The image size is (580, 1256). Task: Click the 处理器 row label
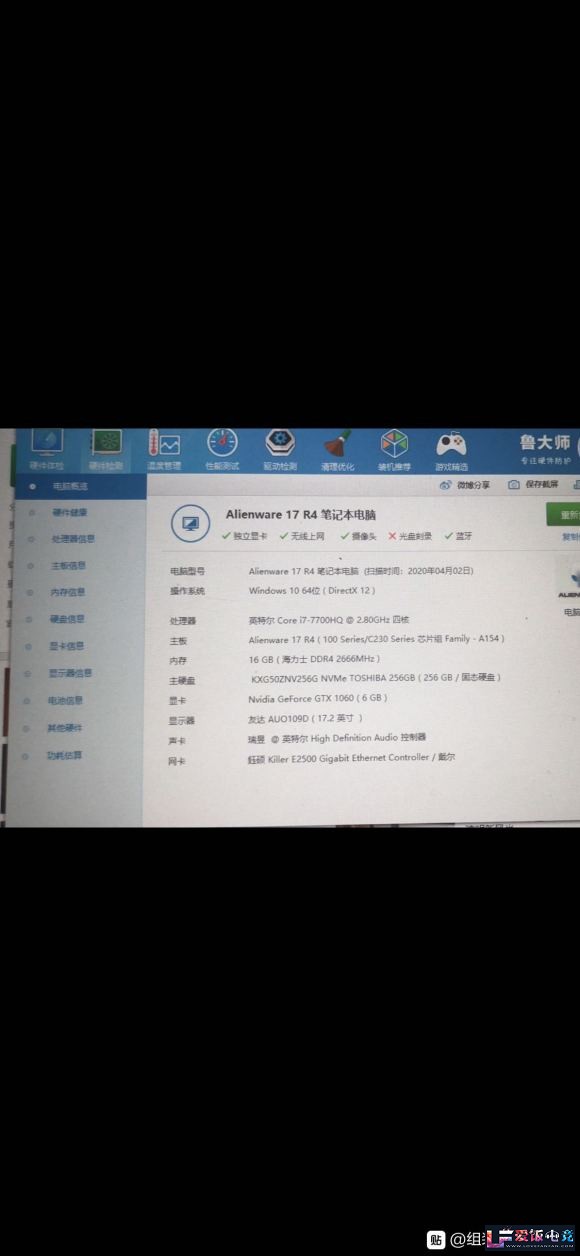click(x=183, y=621)
